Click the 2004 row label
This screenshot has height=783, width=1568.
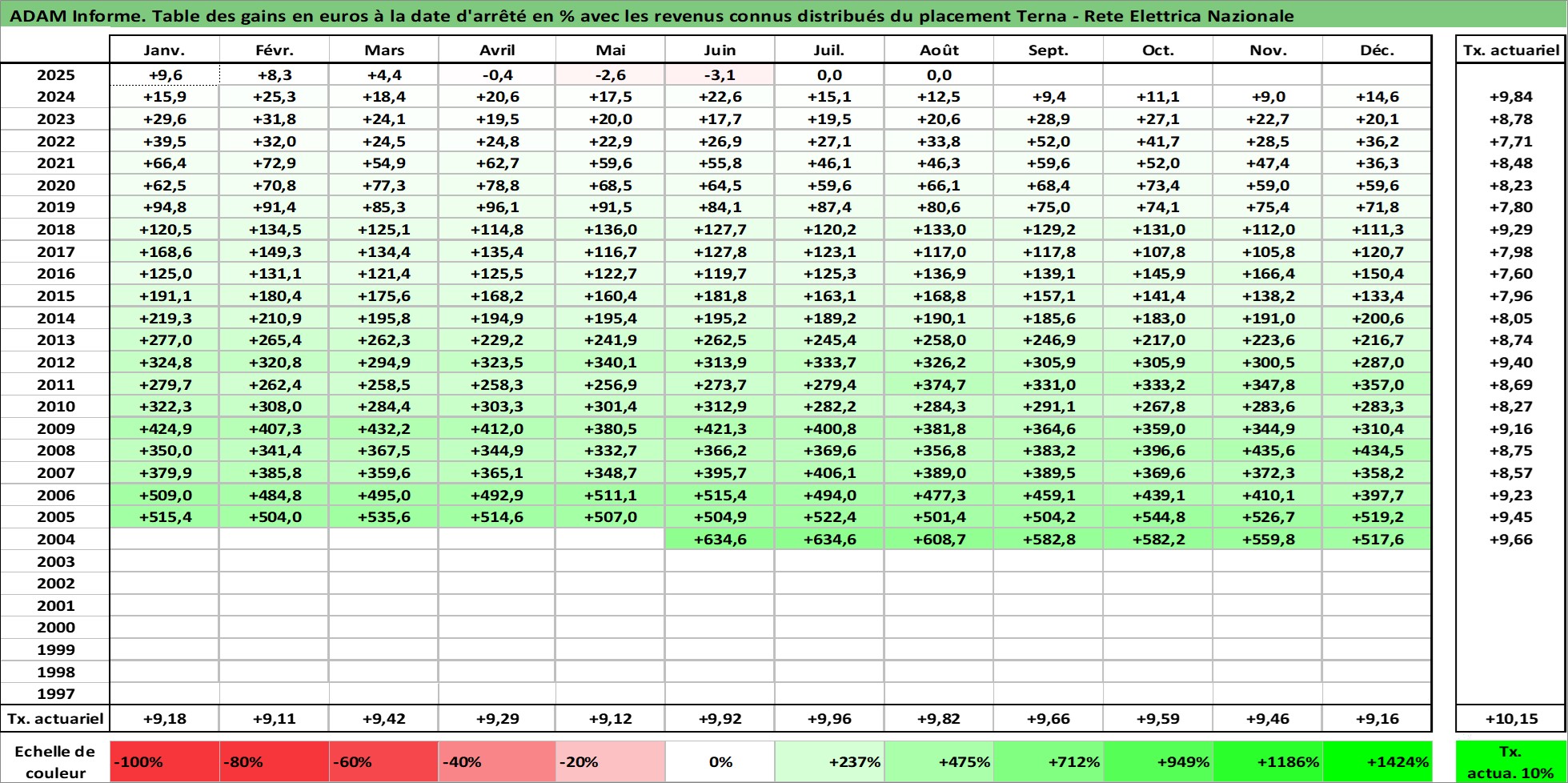click(55, 540)
